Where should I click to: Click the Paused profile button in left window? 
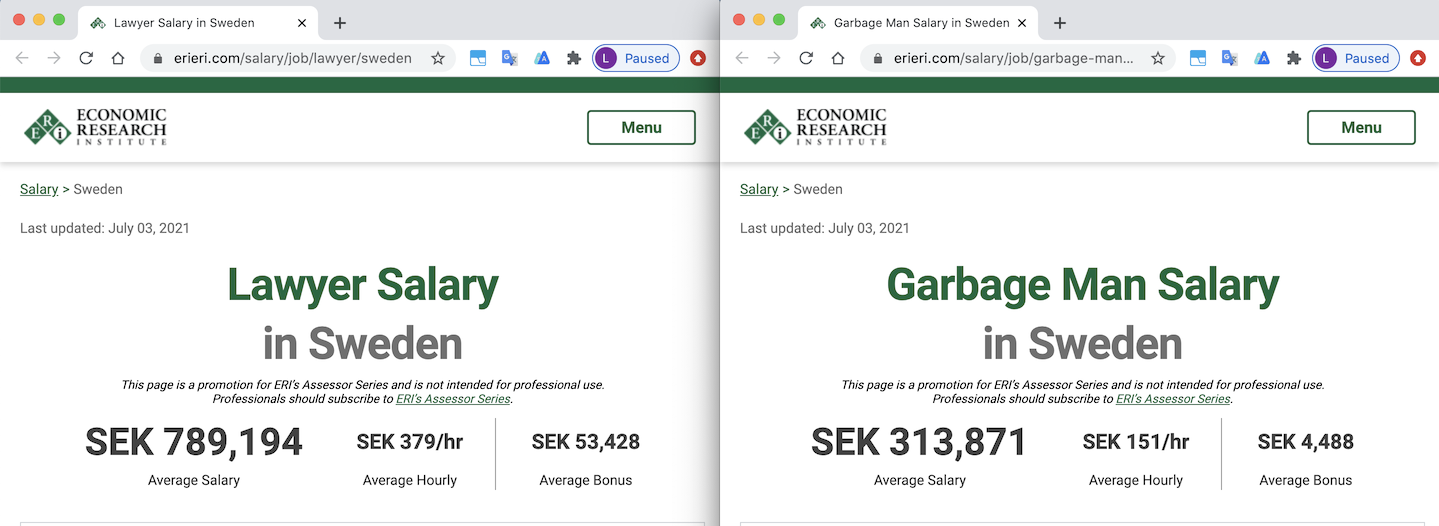tap(636, 58)
